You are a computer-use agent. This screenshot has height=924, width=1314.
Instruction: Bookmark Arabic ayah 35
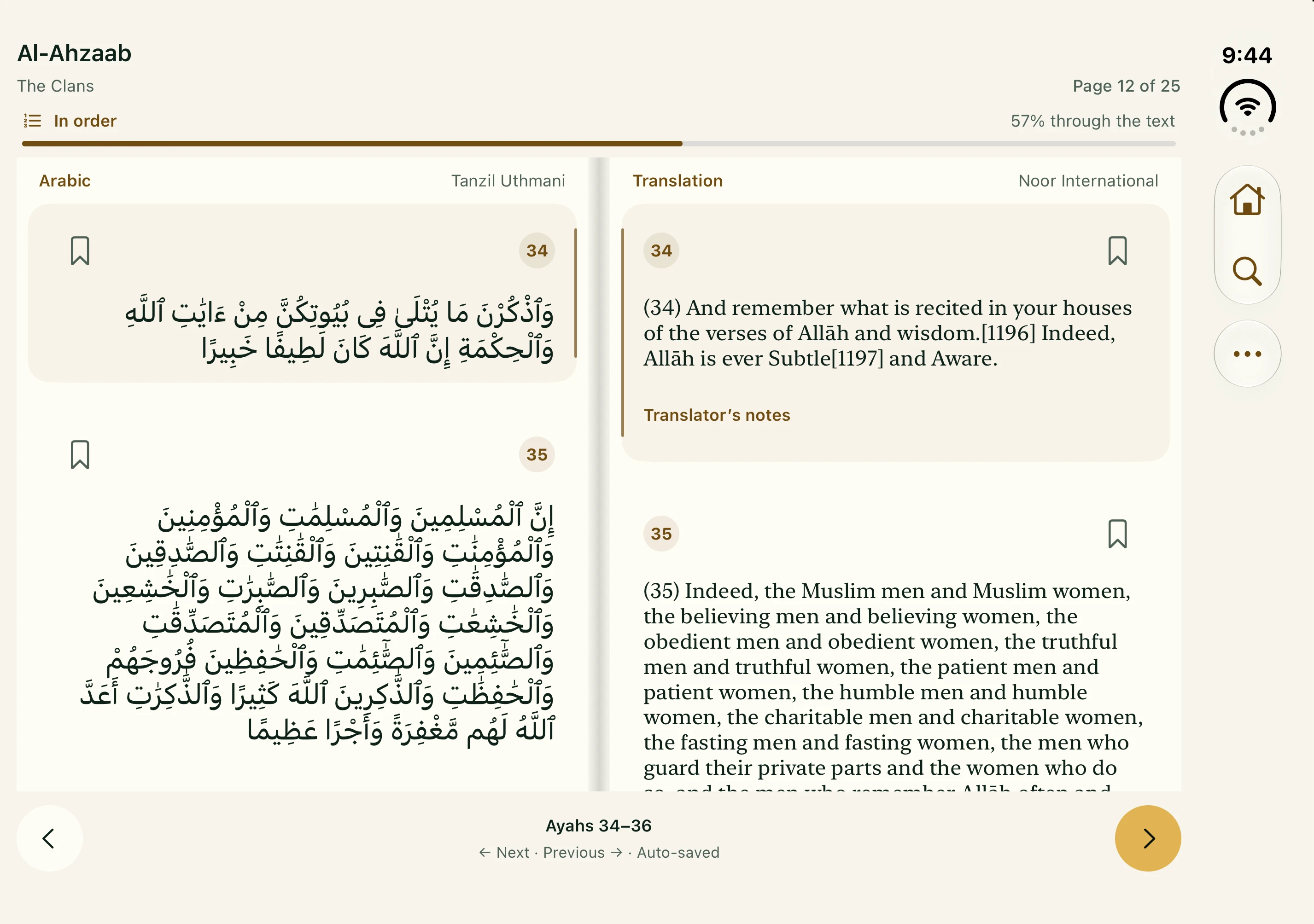(80, 455)
